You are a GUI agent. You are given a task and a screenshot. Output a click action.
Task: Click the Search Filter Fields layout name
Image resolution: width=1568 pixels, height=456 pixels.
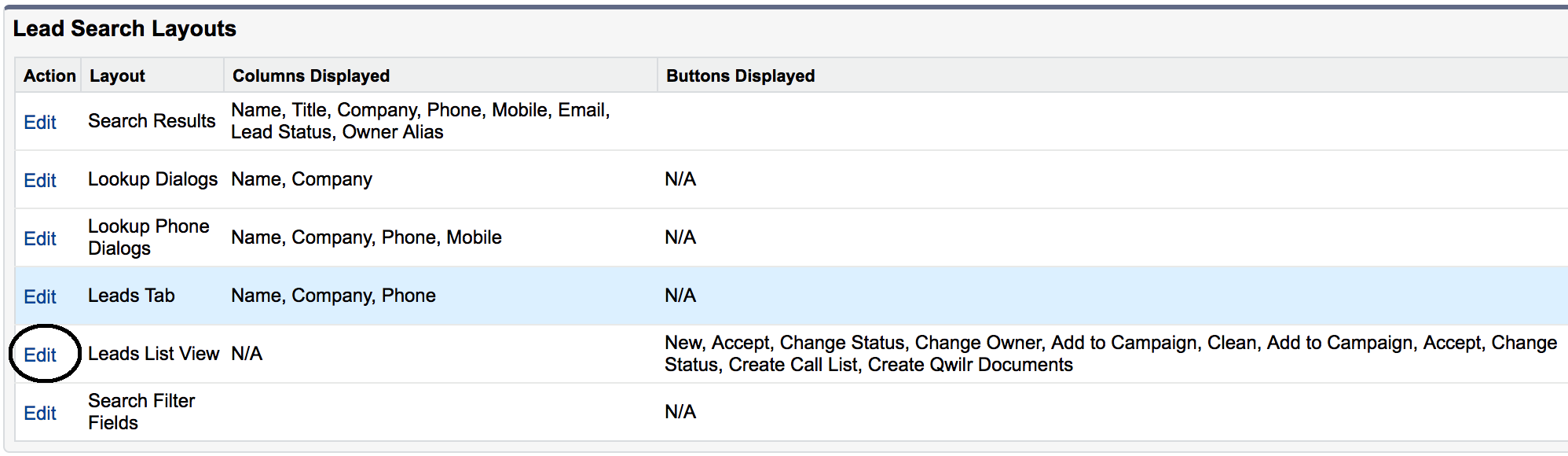click(141, 412)
